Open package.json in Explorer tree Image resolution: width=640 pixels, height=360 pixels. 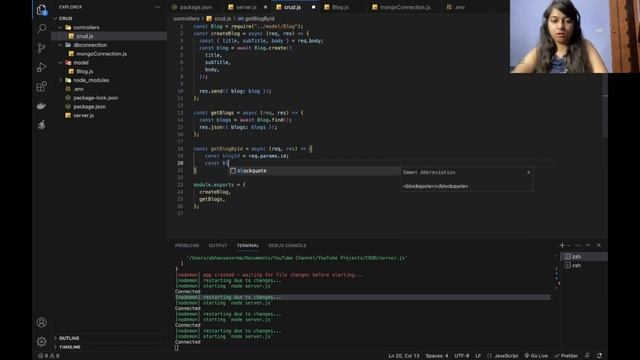pos(89,107)
